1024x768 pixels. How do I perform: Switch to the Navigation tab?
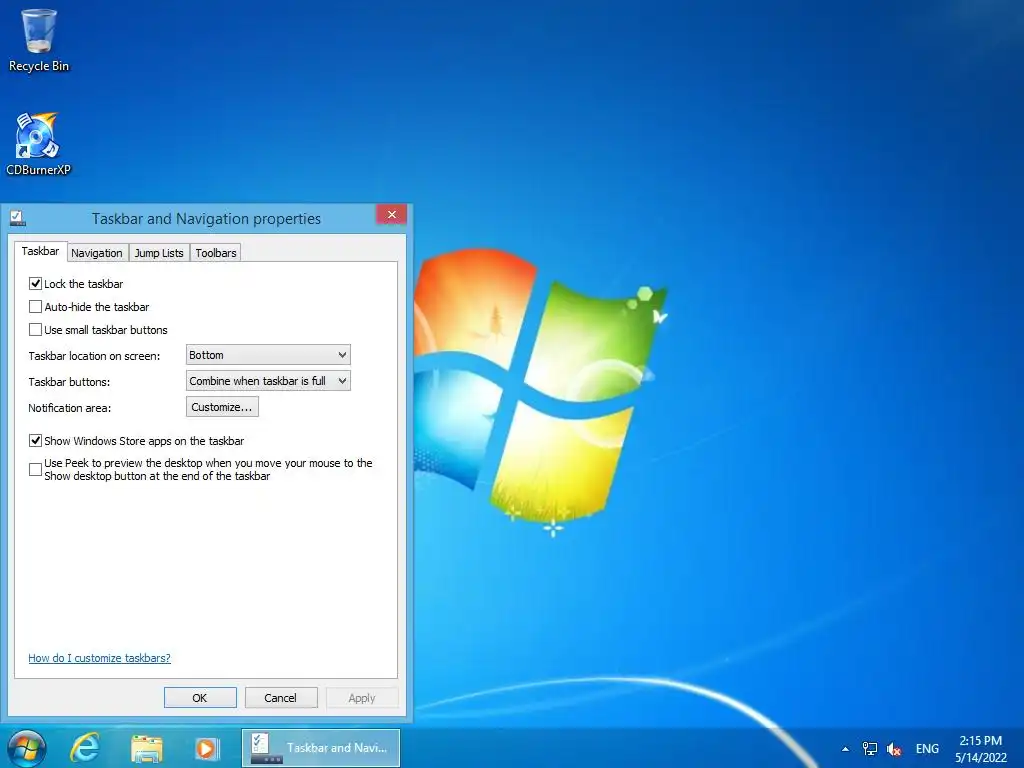(x=97, y=253)
